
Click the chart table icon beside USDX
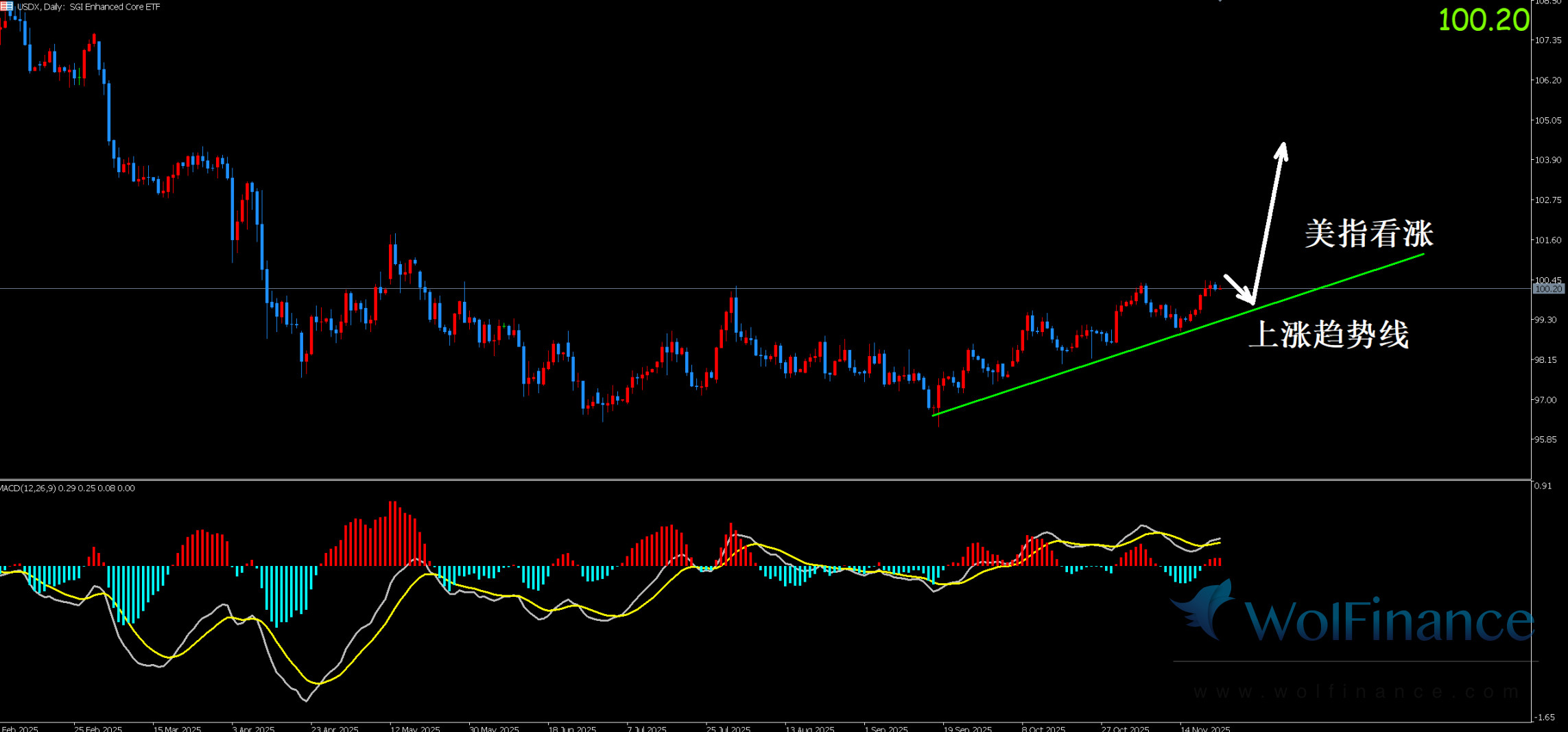6,6
